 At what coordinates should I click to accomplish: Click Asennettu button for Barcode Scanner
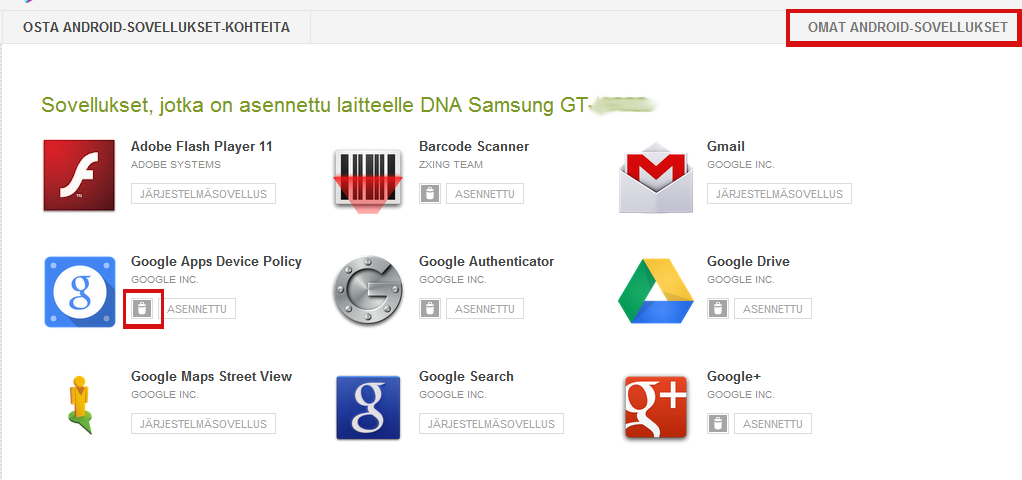tap(484, 194)
